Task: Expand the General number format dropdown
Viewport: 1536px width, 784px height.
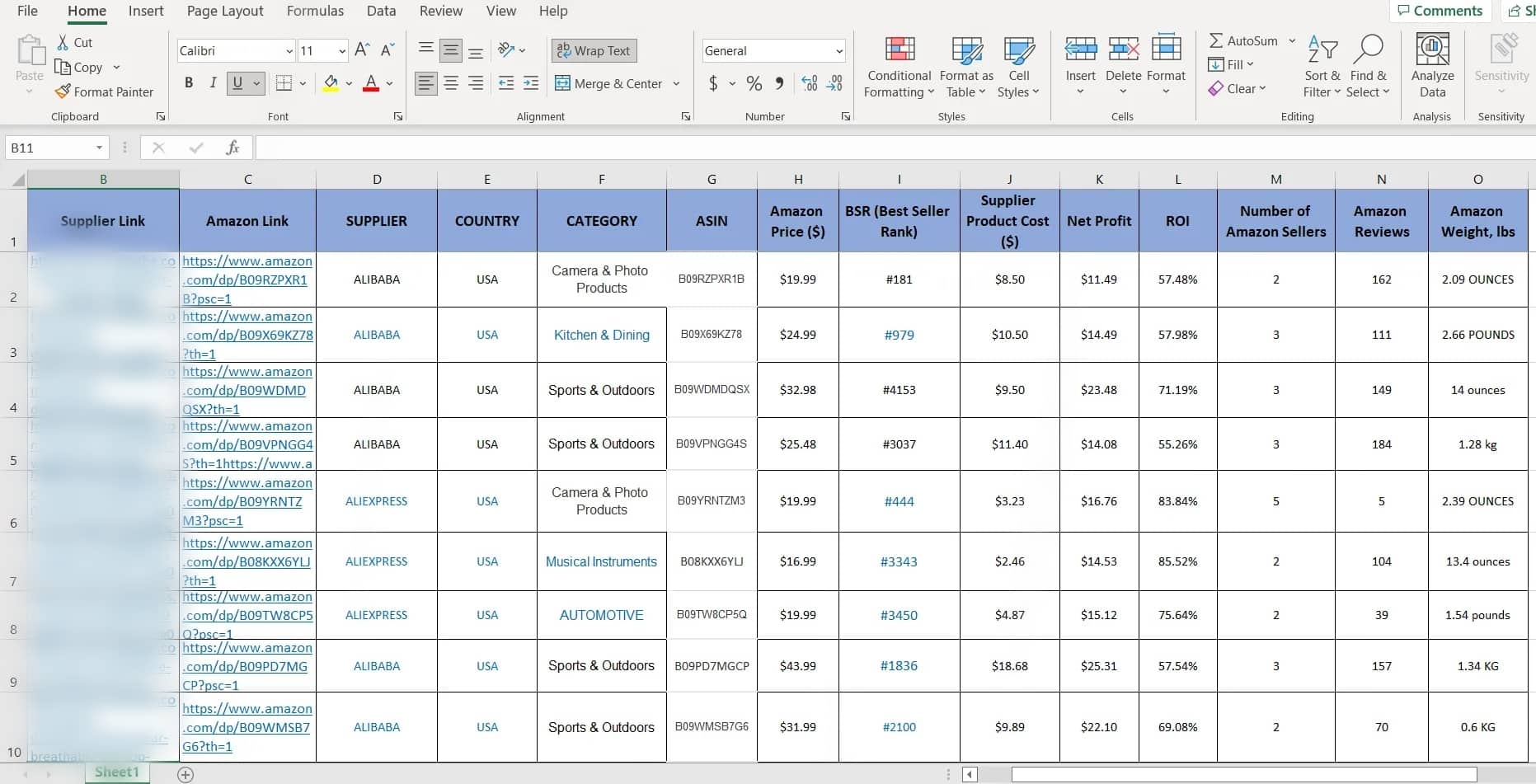Action: (x=839, y=51)
